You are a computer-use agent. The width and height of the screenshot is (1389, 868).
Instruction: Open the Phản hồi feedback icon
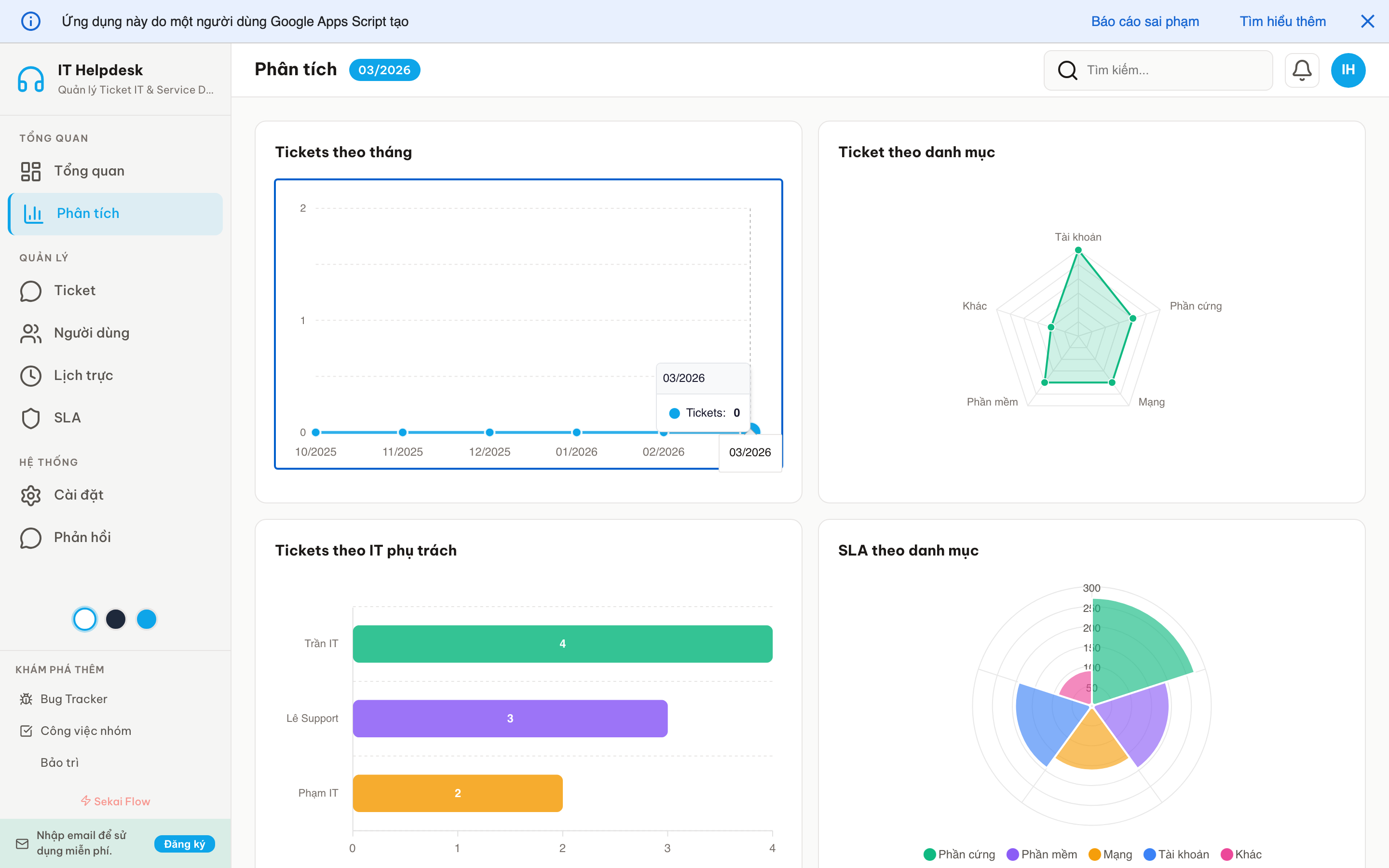(30, 537)
